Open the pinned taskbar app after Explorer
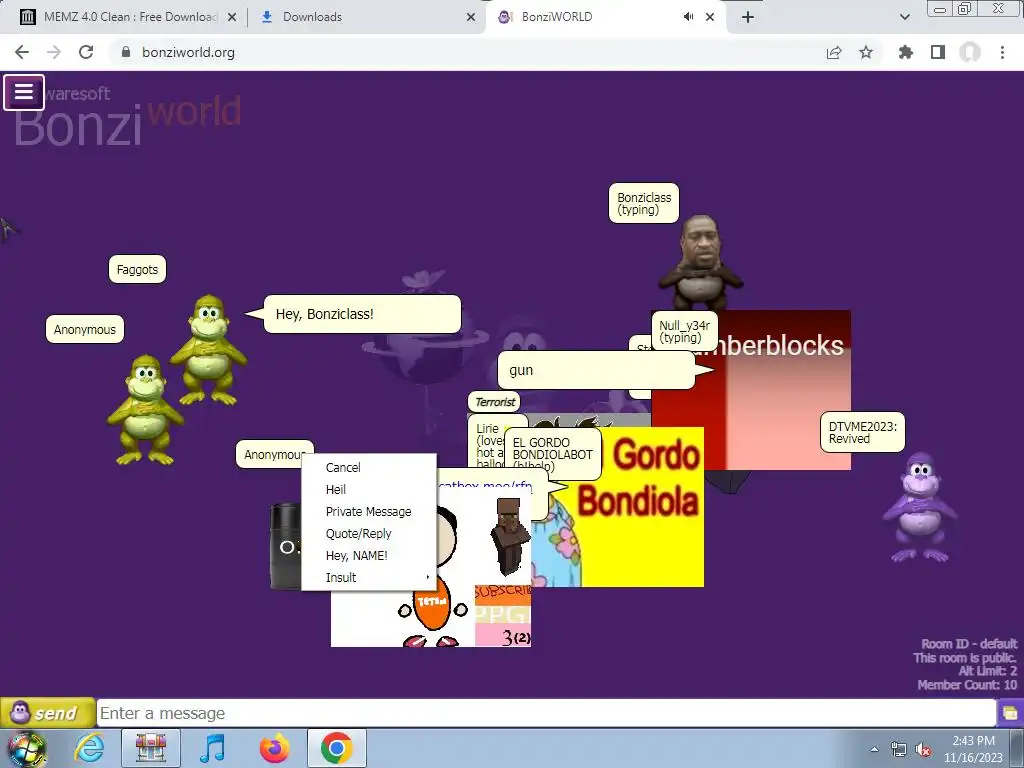 pos(151,748)
